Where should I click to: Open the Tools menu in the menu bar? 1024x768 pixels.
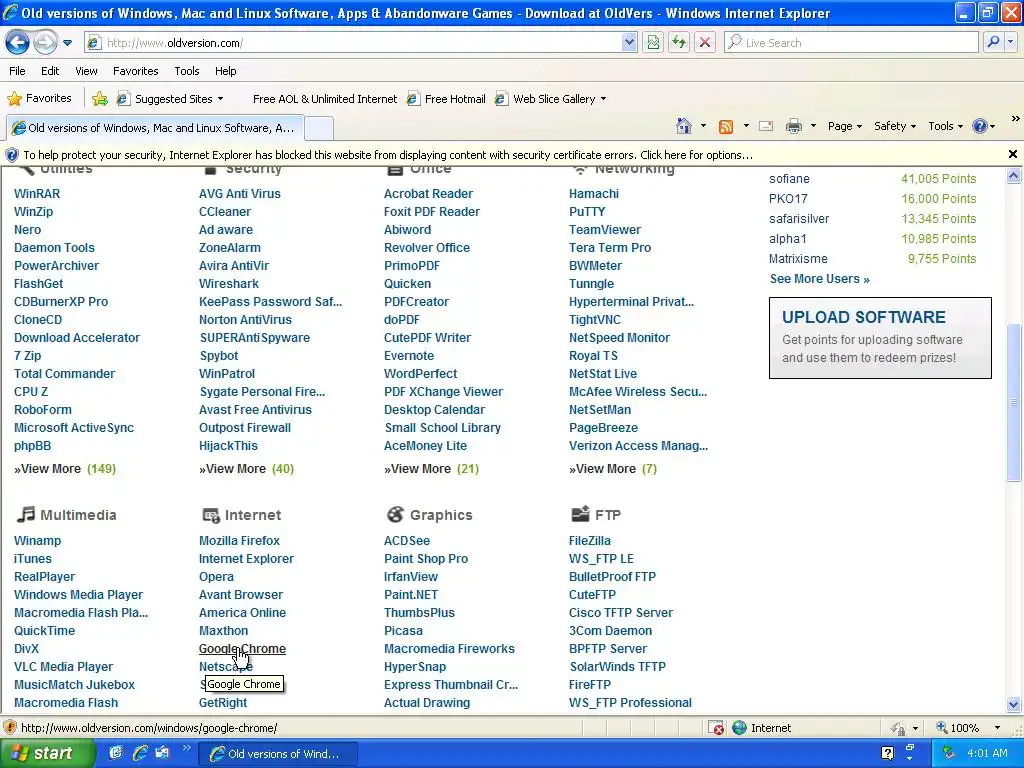(x=187, y=71)
